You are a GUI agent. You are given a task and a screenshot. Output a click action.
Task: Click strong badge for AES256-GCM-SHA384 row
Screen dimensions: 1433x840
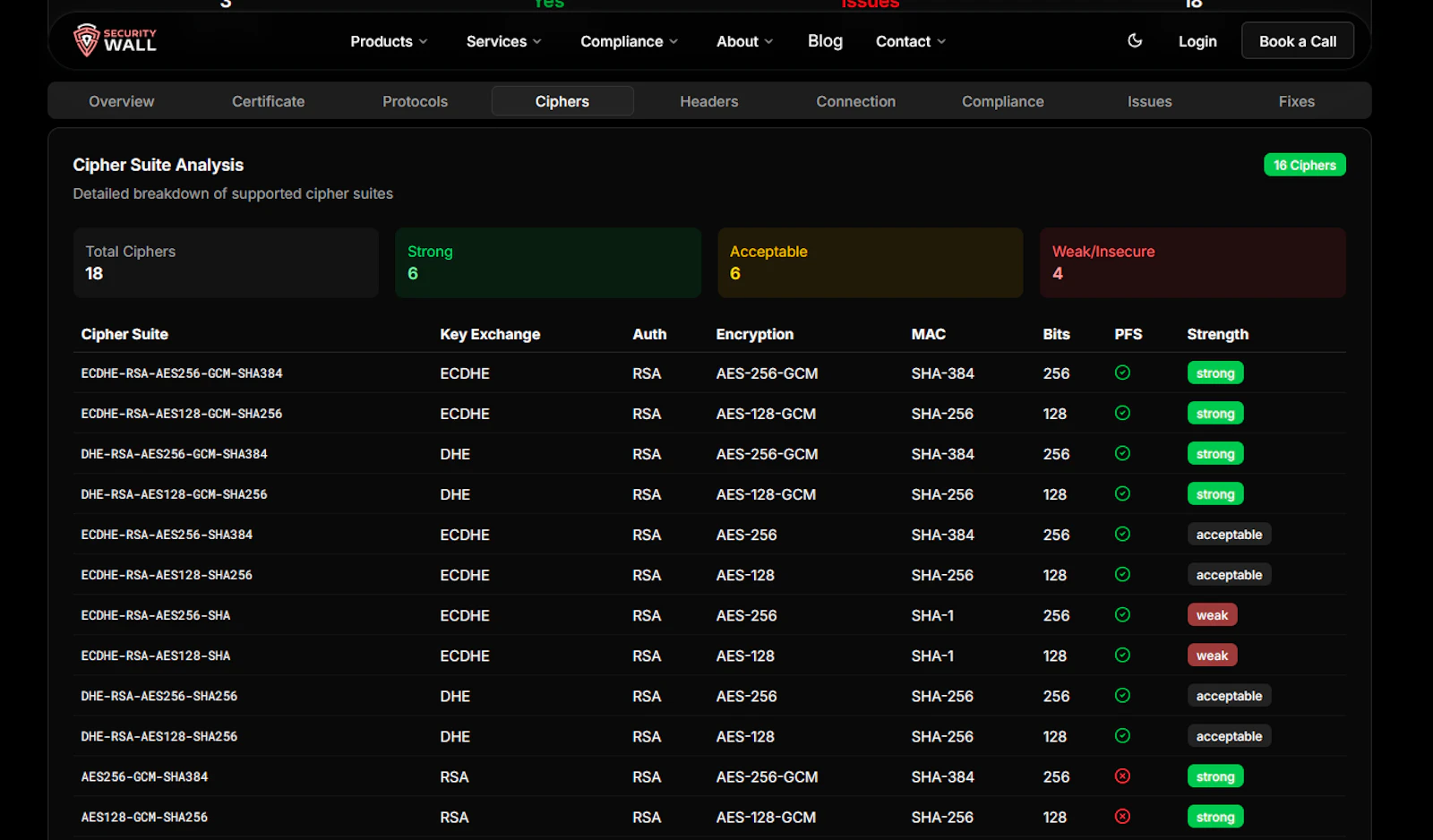click(1215, 776)
